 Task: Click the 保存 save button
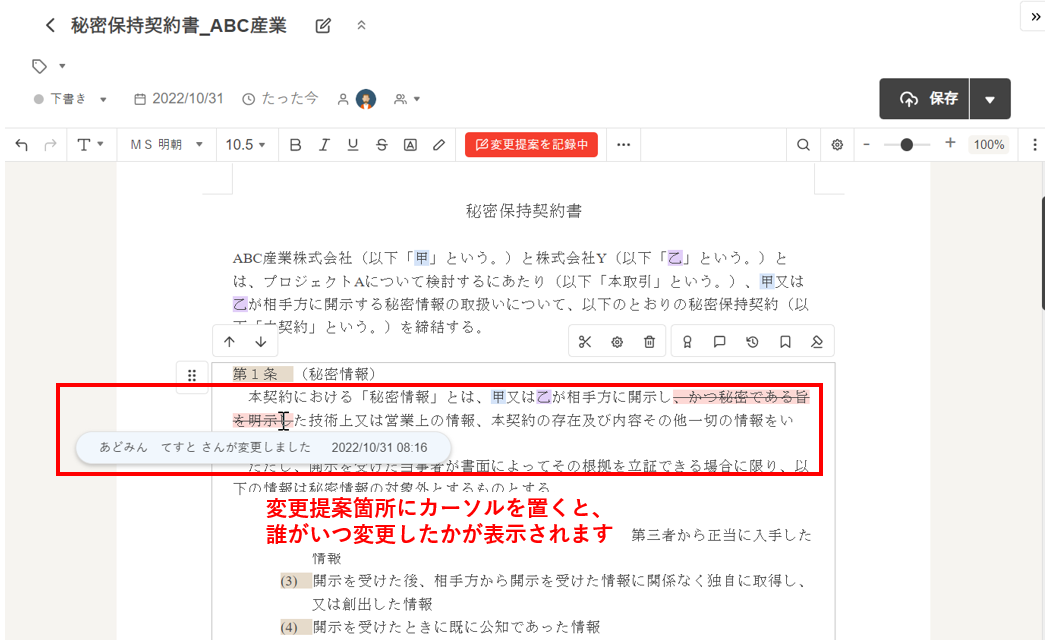point(930,99)
